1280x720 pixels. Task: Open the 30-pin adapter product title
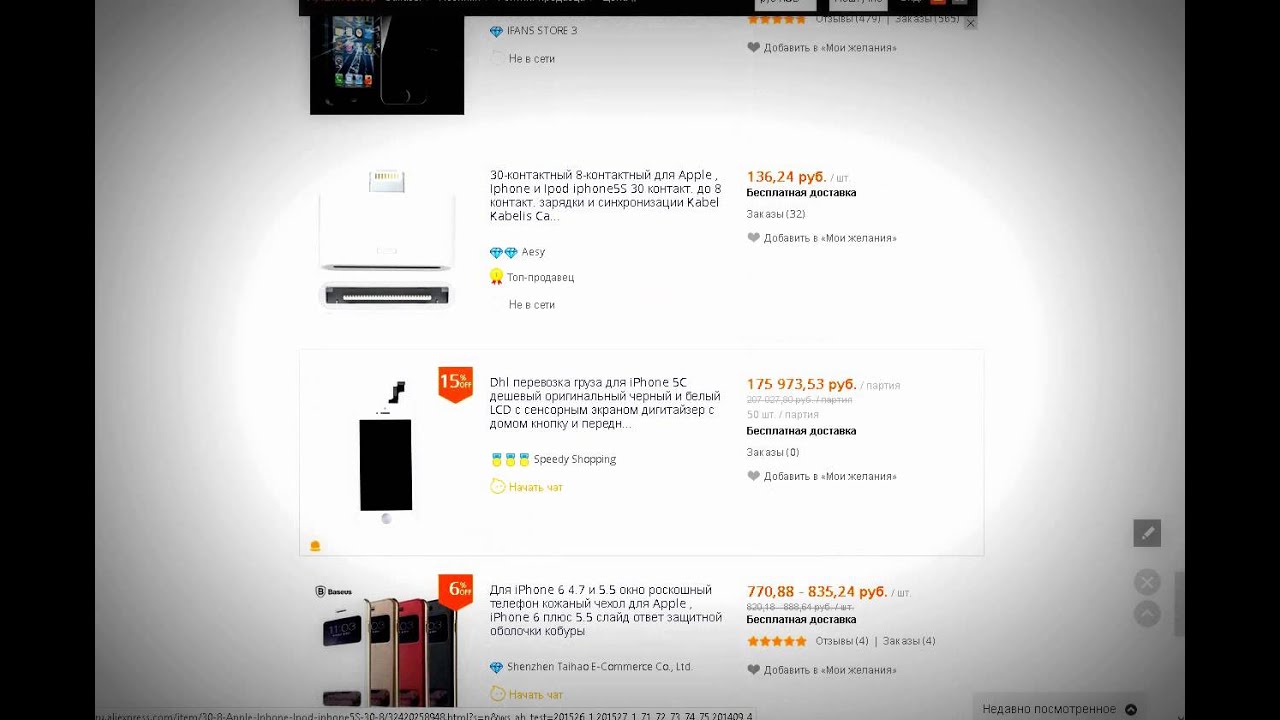605,195
